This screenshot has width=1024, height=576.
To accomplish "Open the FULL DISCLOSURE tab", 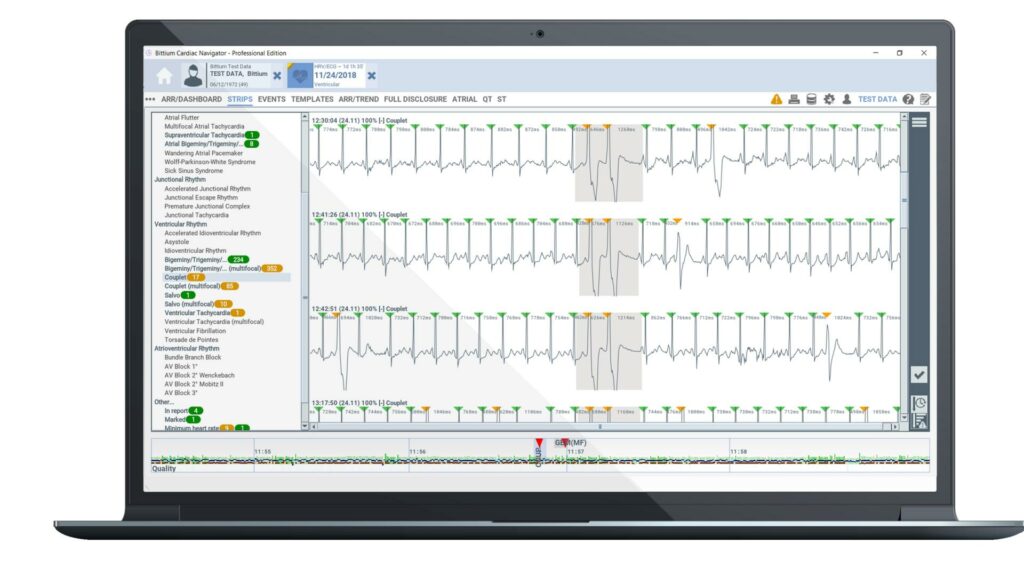I will (x=415, y=99).
